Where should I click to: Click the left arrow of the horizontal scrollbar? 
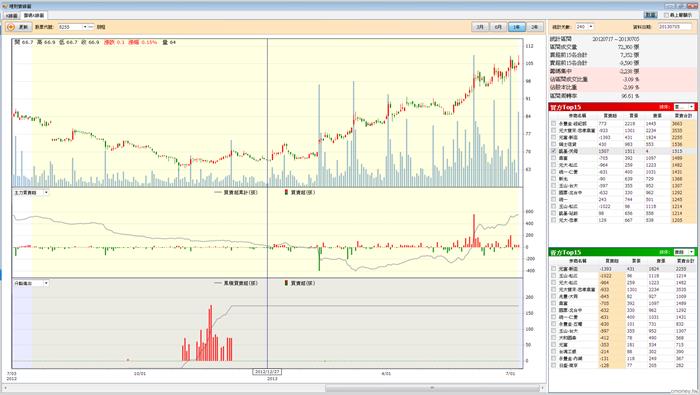(x=5, y=388)
